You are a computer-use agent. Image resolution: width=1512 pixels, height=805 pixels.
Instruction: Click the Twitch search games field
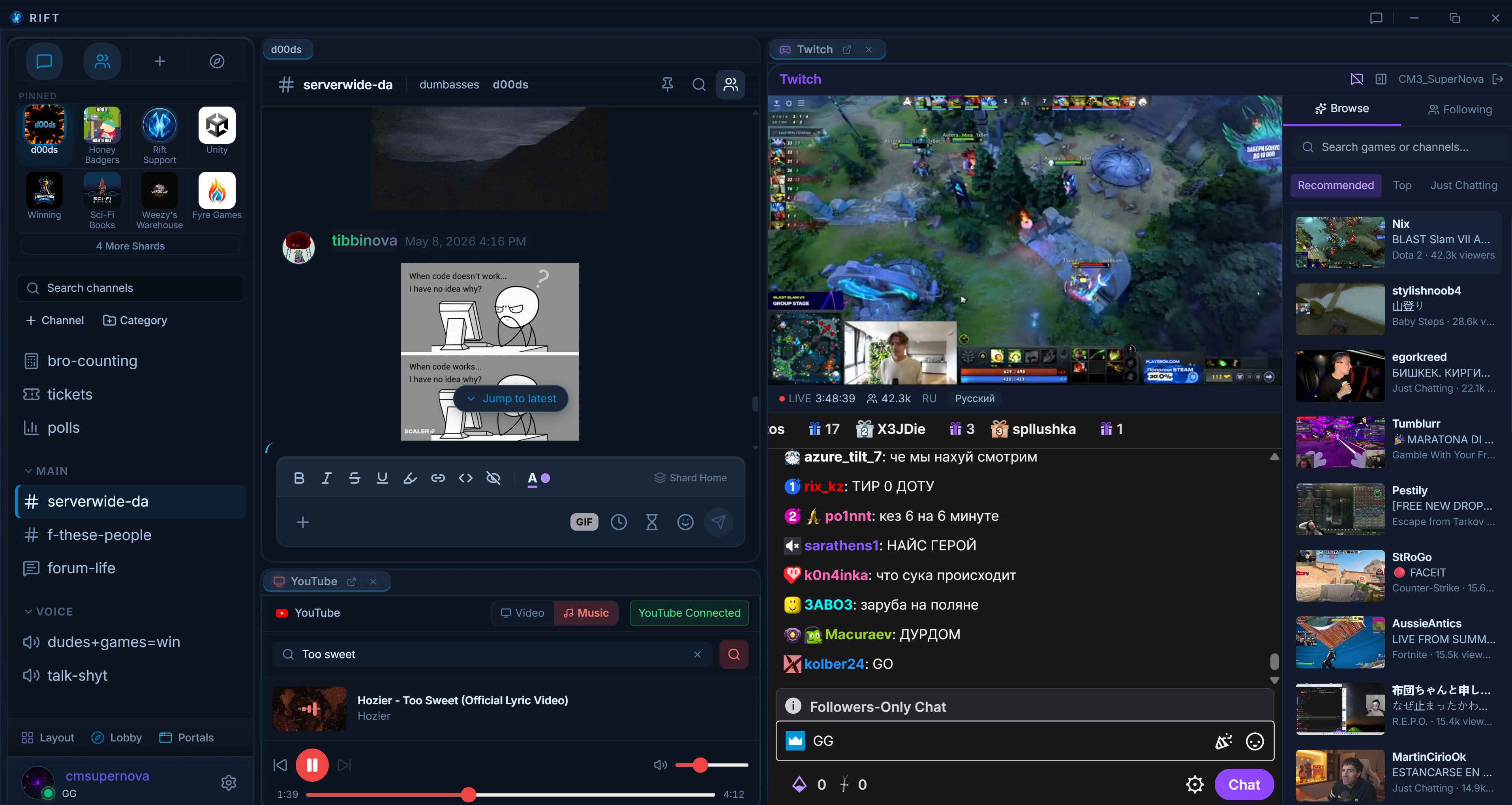pos(1401,147)
